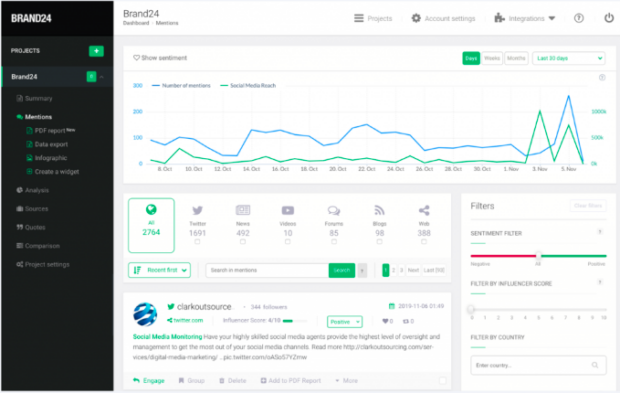The height and width of the screenshot is (393, 620).
Task: Click the BRAND24 logo
Action: 31,18
